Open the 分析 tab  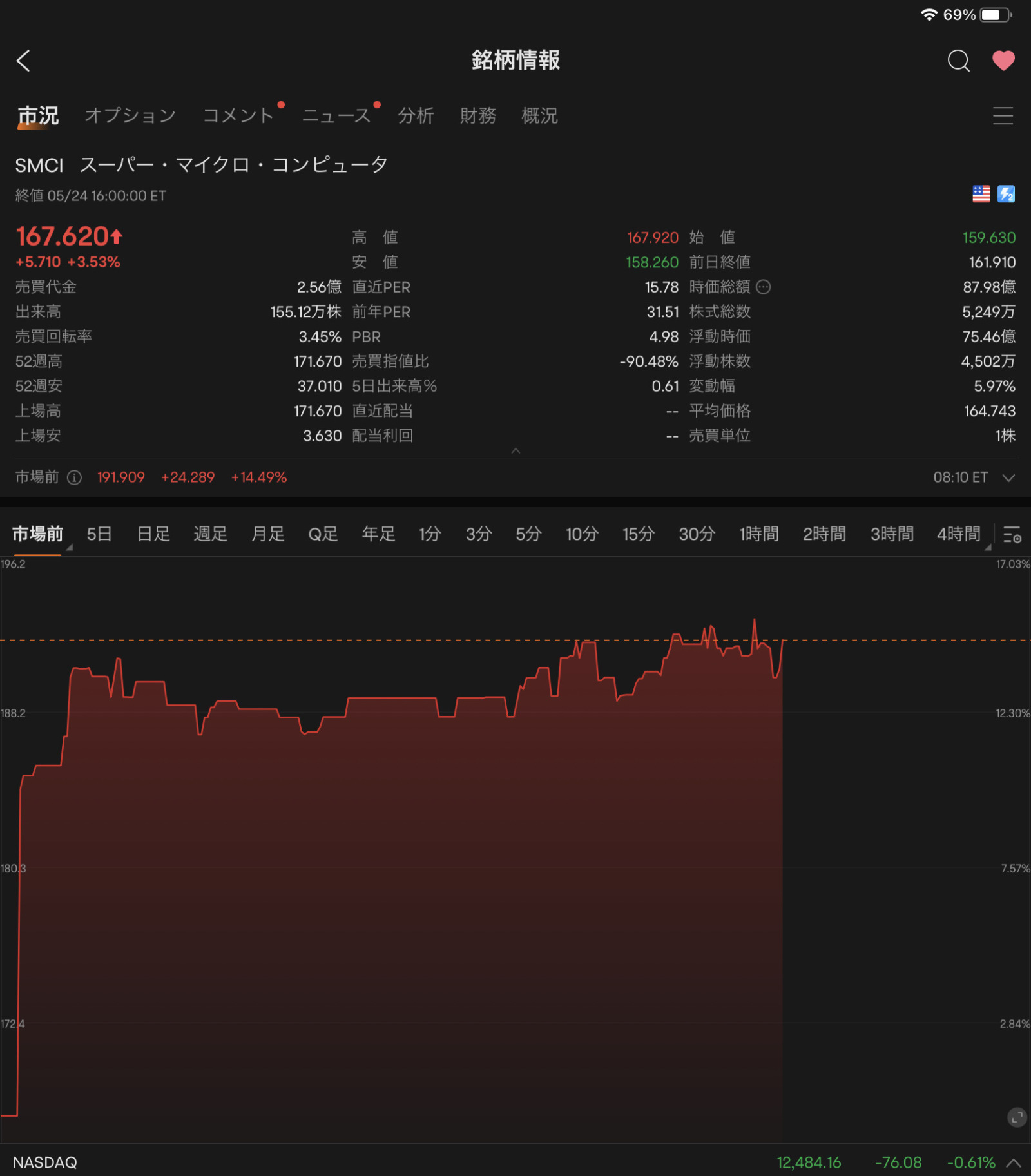pyautogui.click(x=416, y=116)
